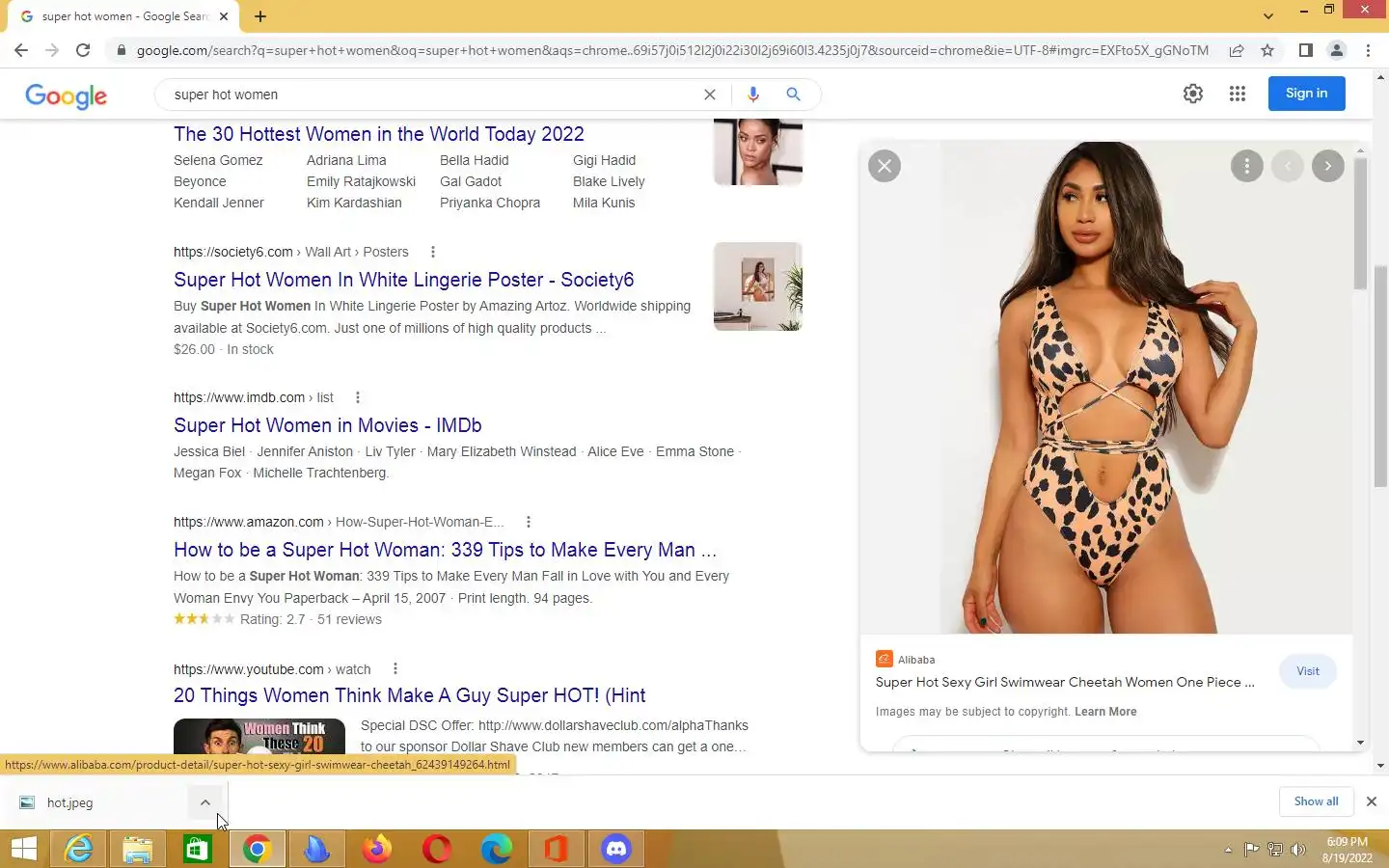Show hidden system tray icons

[1228, 850]
